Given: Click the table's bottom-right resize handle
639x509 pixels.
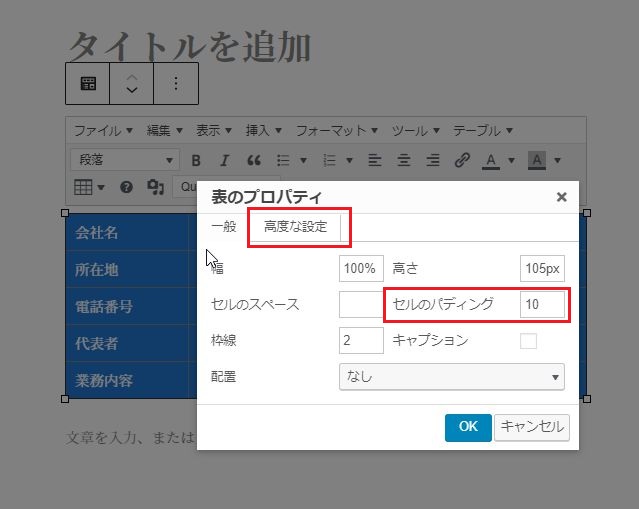Looking at the screenshot, I should click(587, 399).
